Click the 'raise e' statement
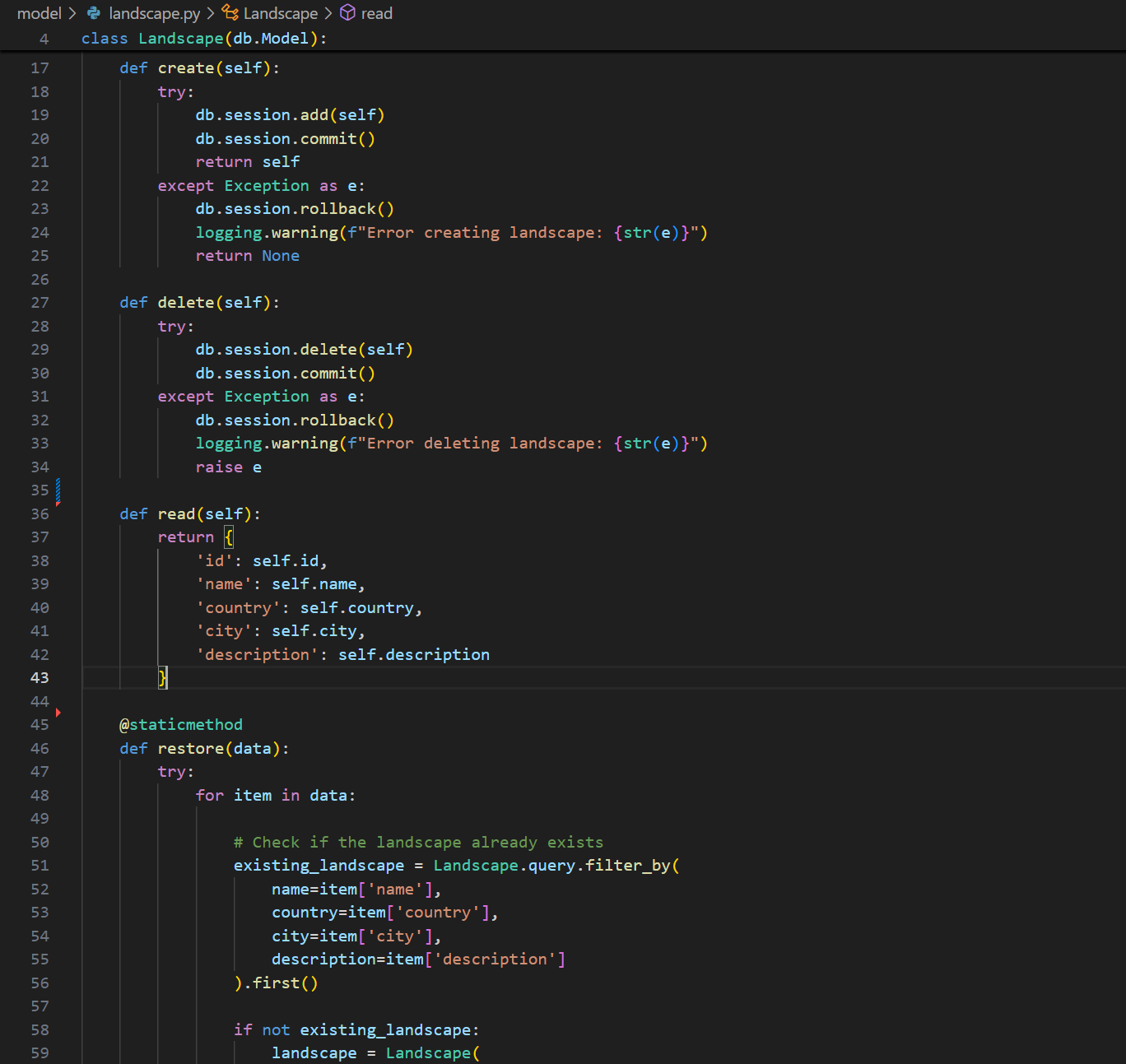This screenshot has height=1064, width=1126. coord(229,467)
